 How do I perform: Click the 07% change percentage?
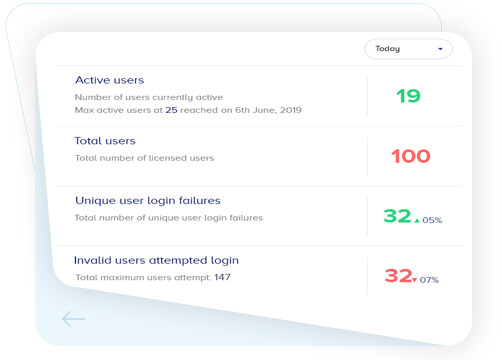click(429, 280)
